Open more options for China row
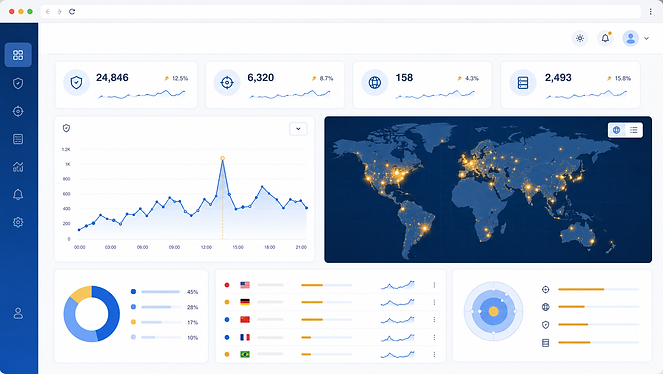Screen dimensions: 663x374 [434, 319]
